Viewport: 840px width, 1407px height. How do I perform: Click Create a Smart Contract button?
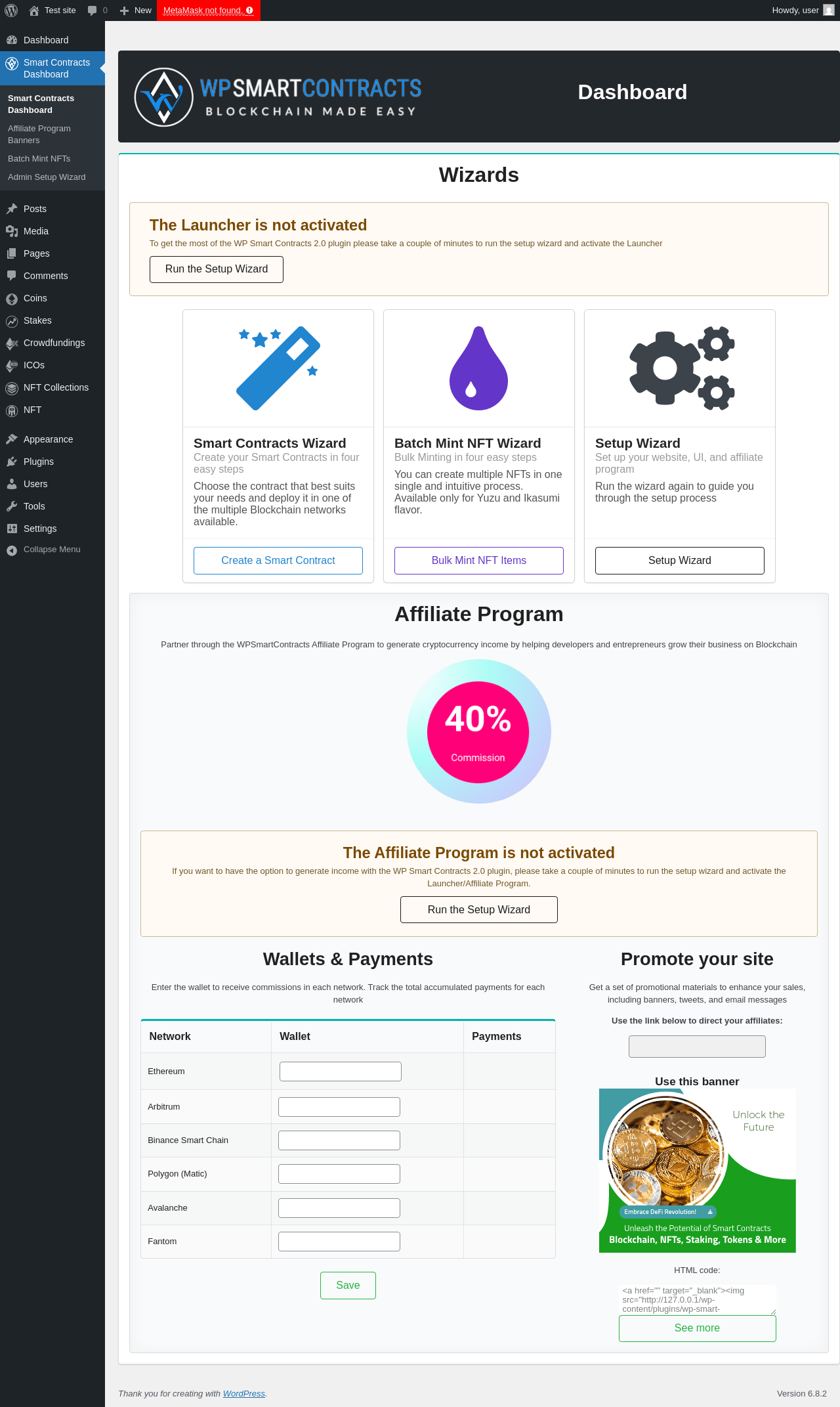click(x=278, y=561)
